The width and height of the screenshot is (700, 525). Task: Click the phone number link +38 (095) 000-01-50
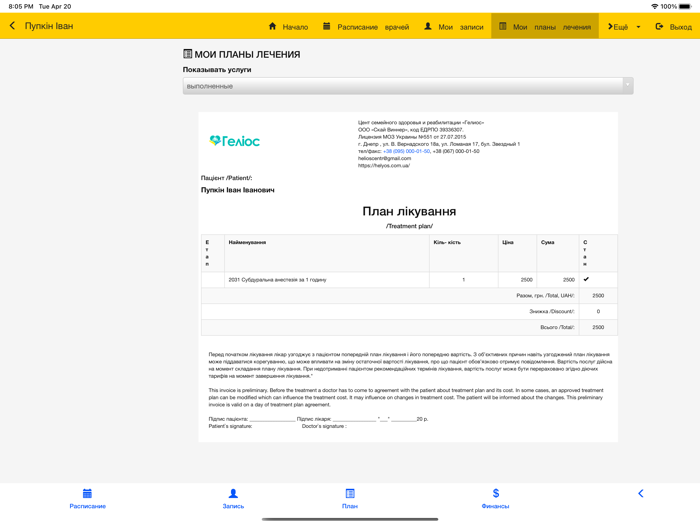(x=406, y=151)
